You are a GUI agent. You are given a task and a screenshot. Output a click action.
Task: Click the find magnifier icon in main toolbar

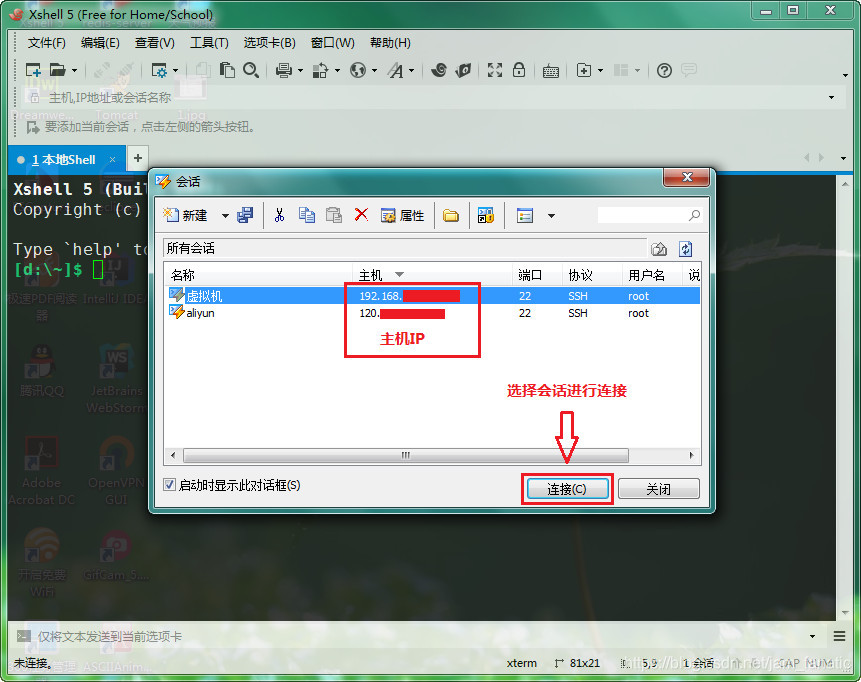(x=251, y=70)
